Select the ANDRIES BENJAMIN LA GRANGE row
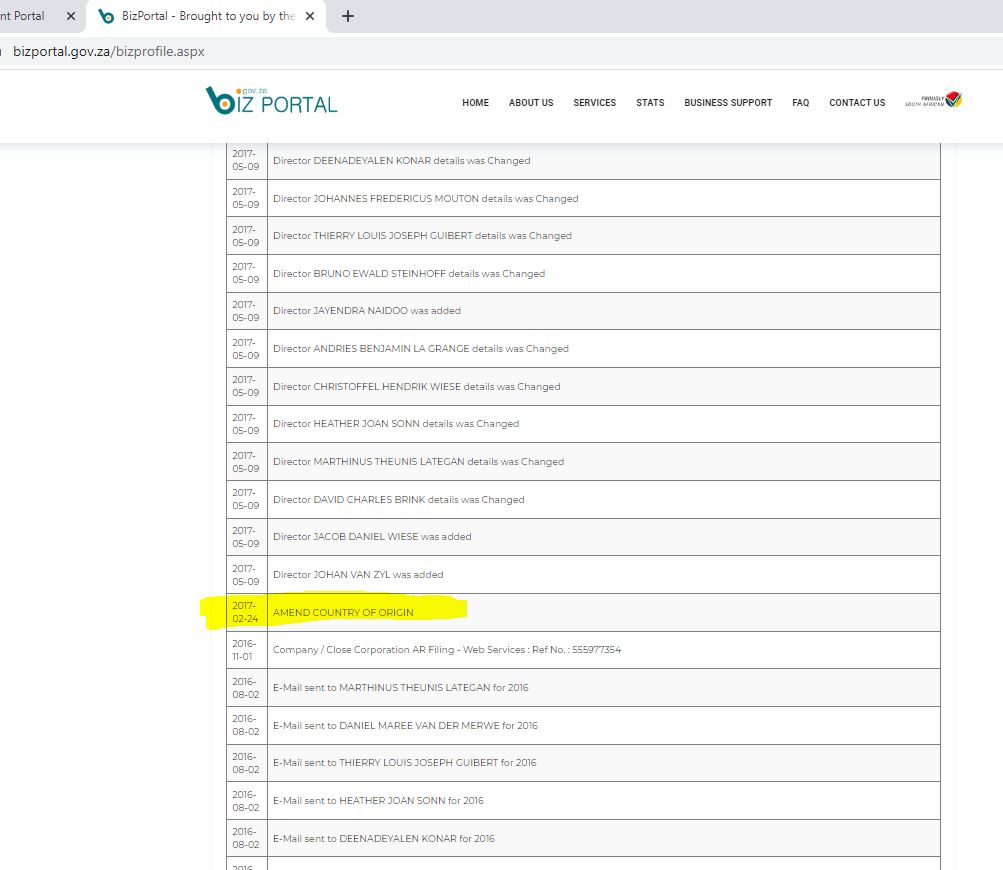Screen dimensions: 1003x870 [x=583, y=349]
